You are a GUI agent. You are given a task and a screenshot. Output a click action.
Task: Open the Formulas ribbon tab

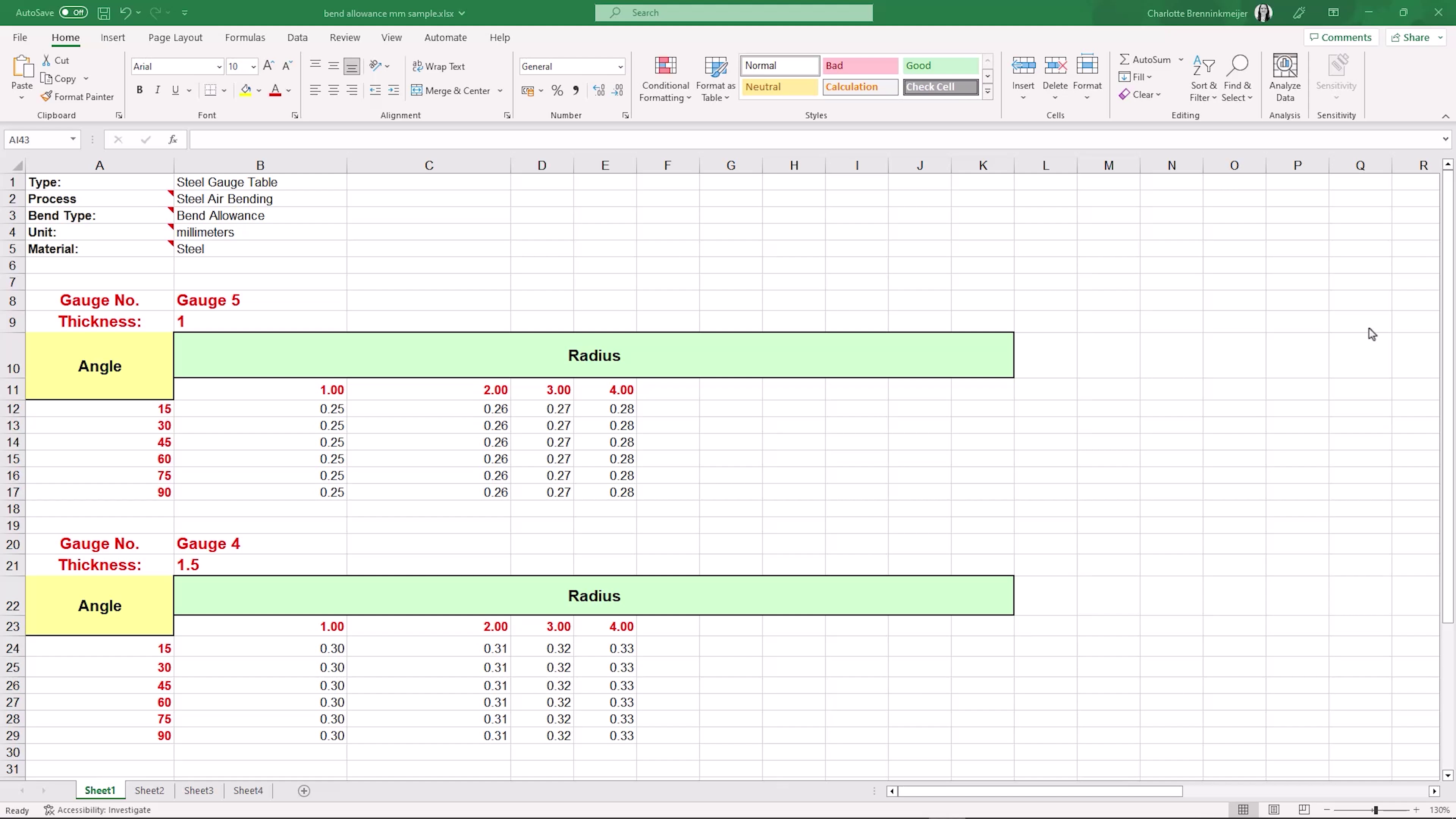(245, 37)
